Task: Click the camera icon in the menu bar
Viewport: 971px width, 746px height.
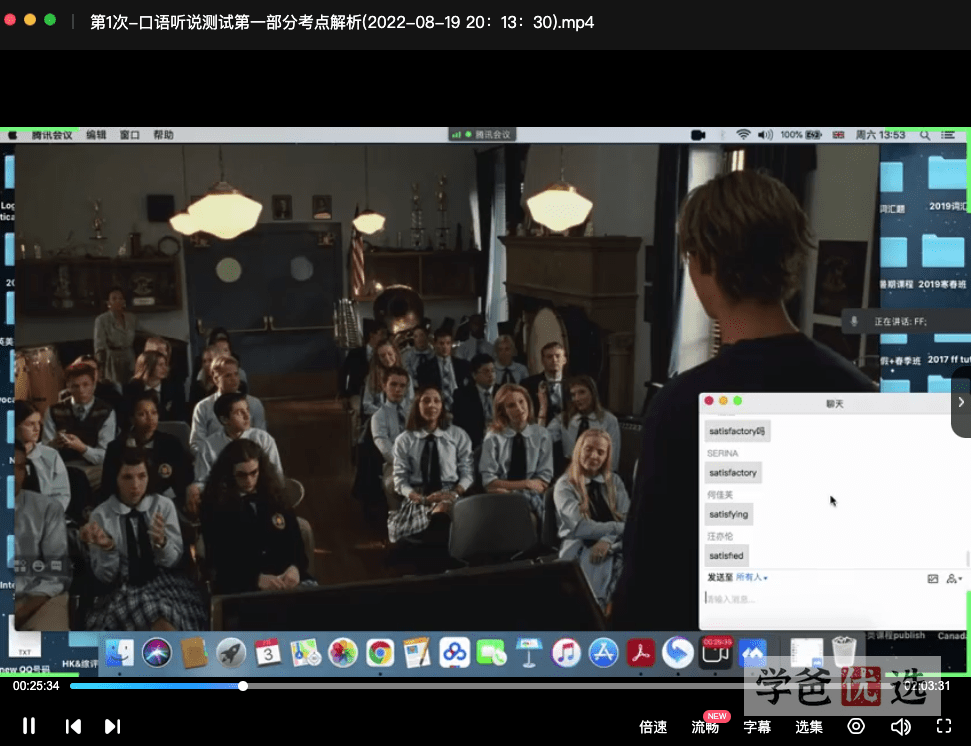Action: pyautogui.click(x=698, y=135)
